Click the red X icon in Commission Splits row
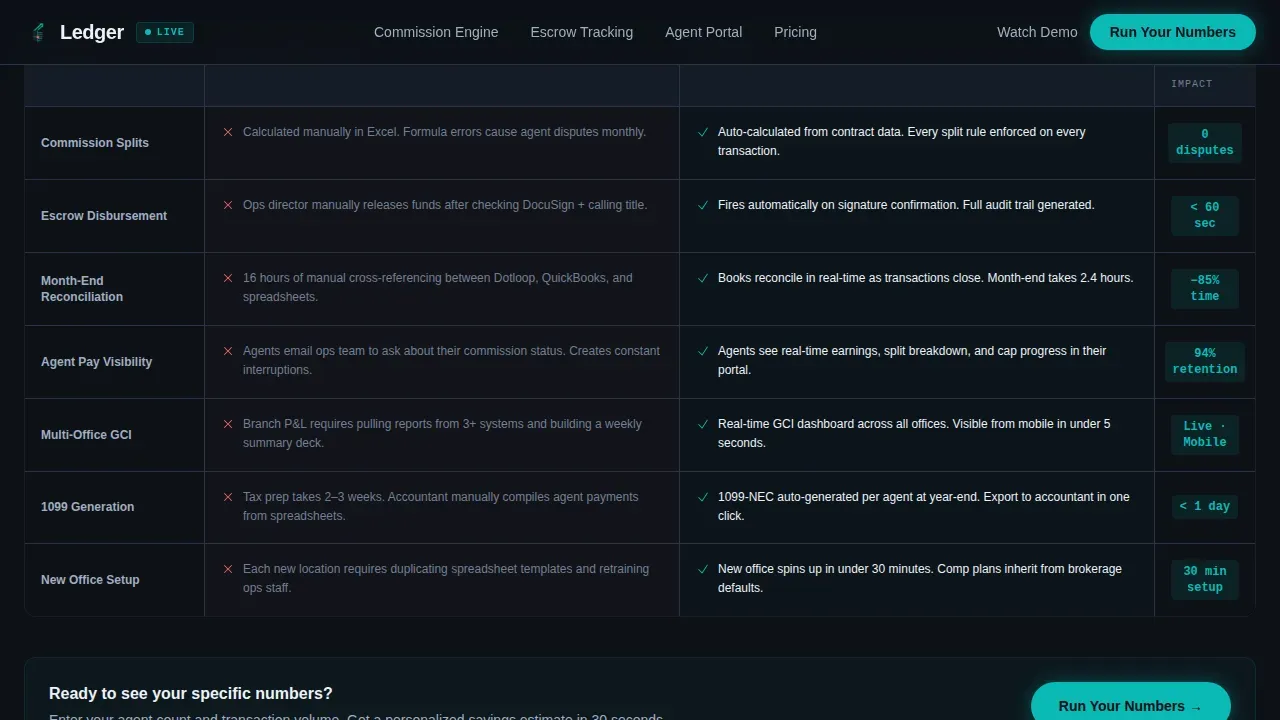This screenshot has width=1280, height=720. click(228, 132)
